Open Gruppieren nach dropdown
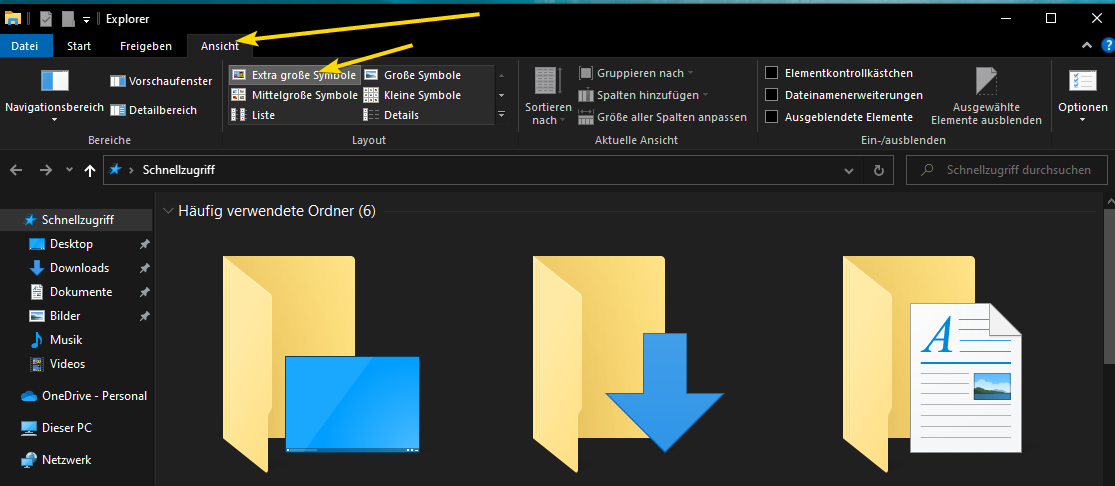Viewport: 1115px width, 486px height. [636, 73]
